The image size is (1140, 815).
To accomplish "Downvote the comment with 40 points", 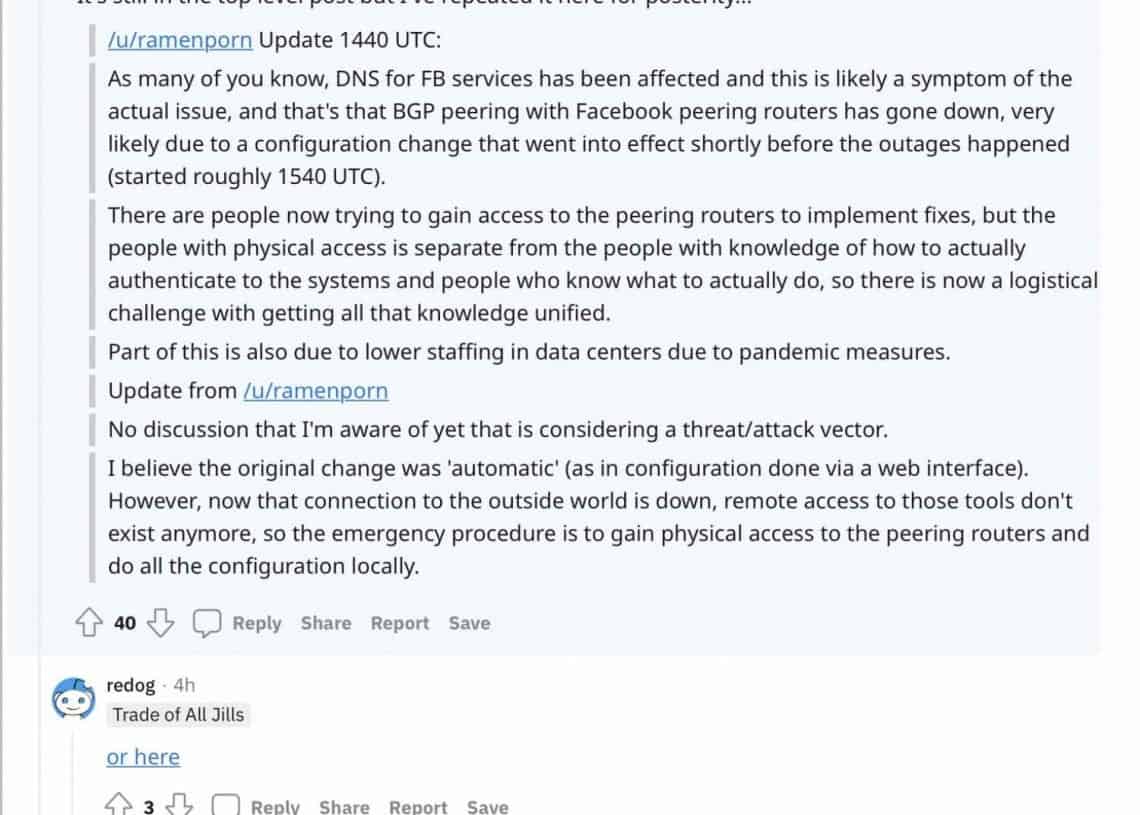I will pos(160,623).
